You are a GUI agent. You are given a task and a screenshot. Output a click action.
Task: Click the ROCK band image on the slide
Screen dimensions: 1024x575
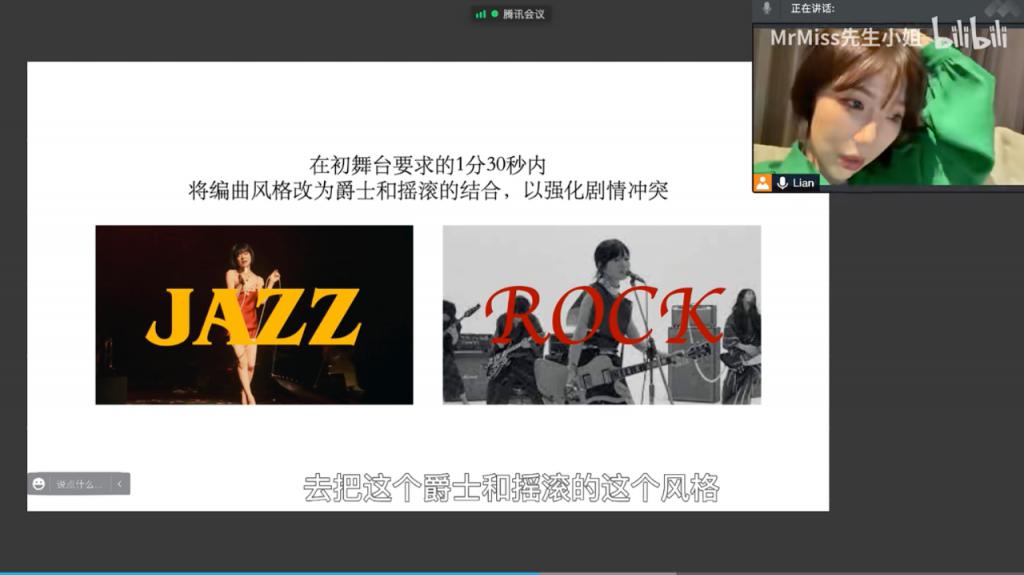pos(601,315)
